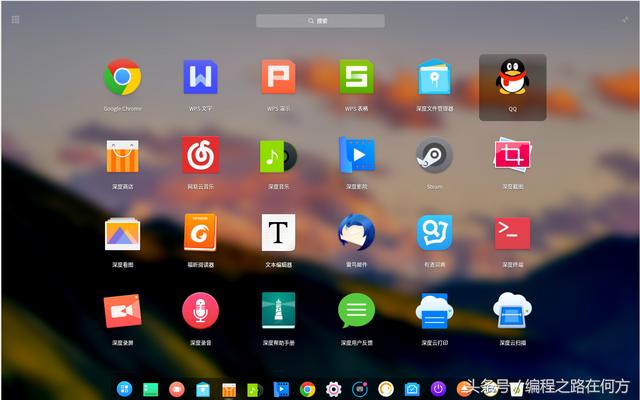The width and height of the screenshot is (640, 400).
Task: Open 深度商店 shopping bag icon in launcher grid
Action: point(122,156)
